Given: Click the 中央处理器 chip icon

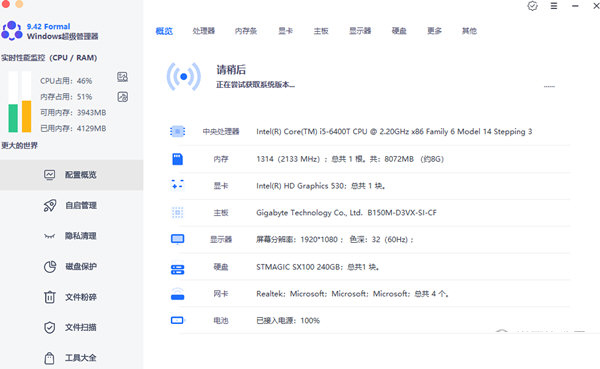Looking at the screenshot, I should (177, 132).
